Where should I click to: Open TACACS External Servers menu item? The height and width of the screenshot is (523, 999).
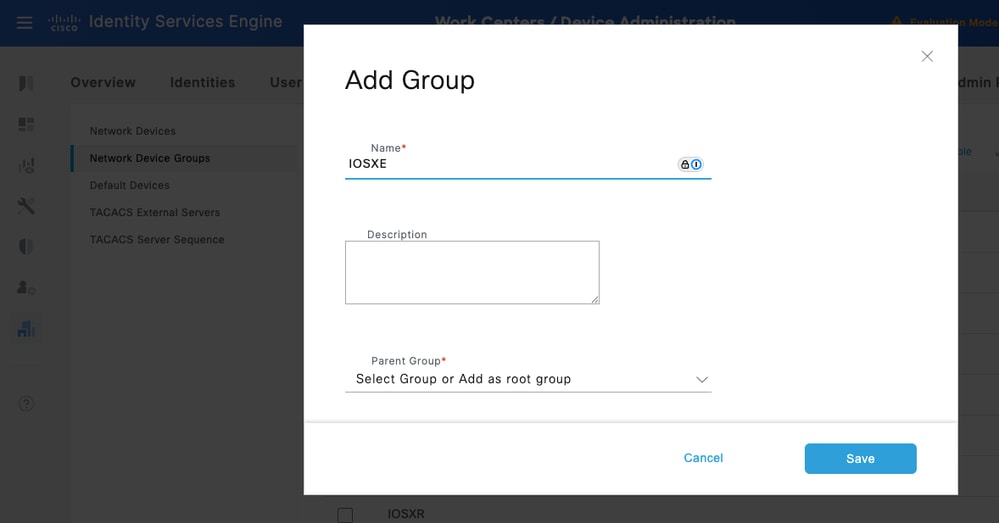(155, 213)
